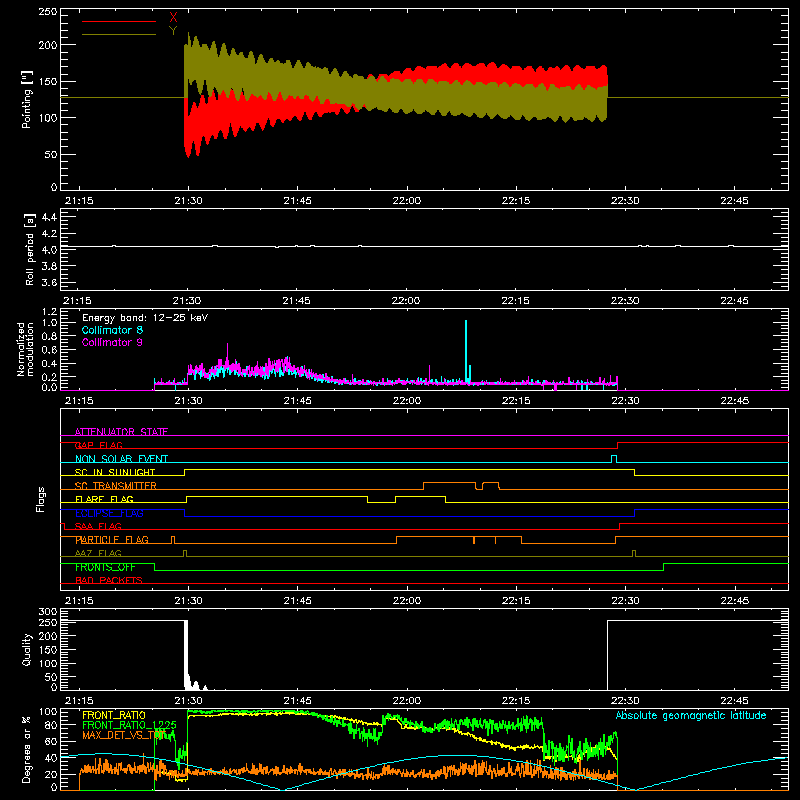
Task: Click the 3.6 tick on Roll period axis
Action: pyautogui.click(x=49, y=283)
